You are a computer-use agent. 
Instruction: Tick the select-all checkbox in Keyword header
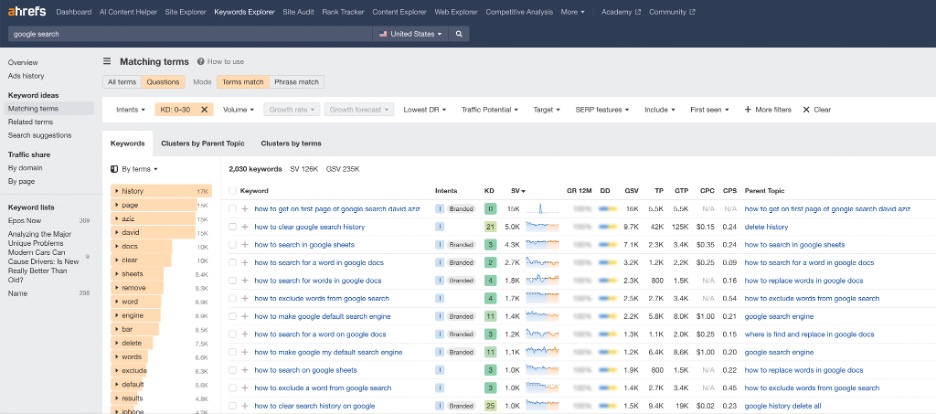coord(232,190)
